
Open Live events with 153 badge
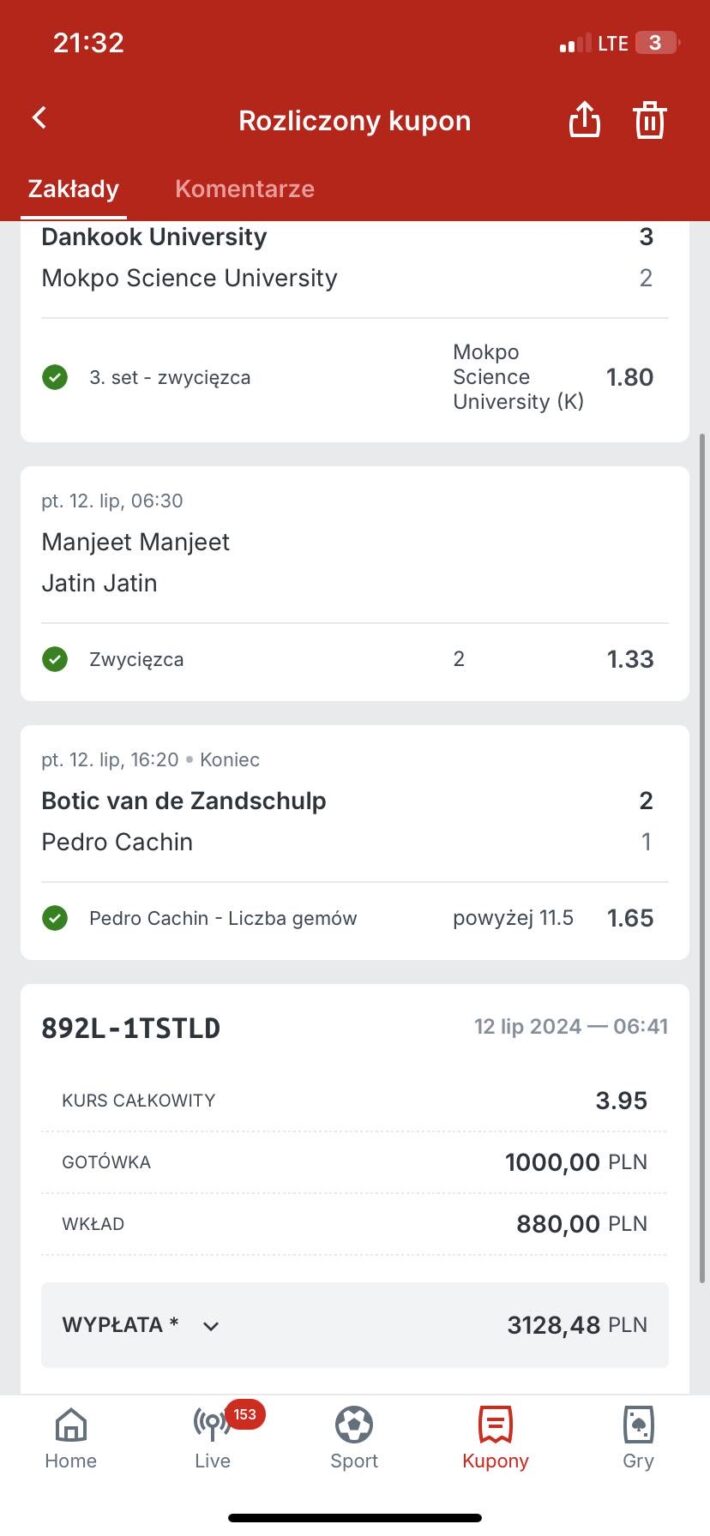(x=212, y=1437)
